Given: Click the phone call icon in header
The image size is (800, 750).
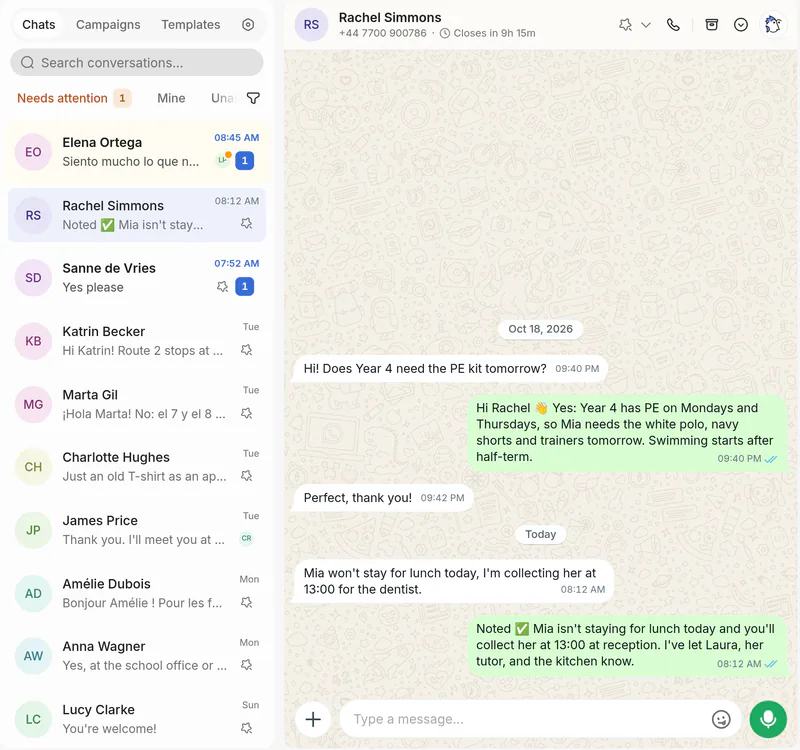Looking at the screenshot, I should point(673,24).
